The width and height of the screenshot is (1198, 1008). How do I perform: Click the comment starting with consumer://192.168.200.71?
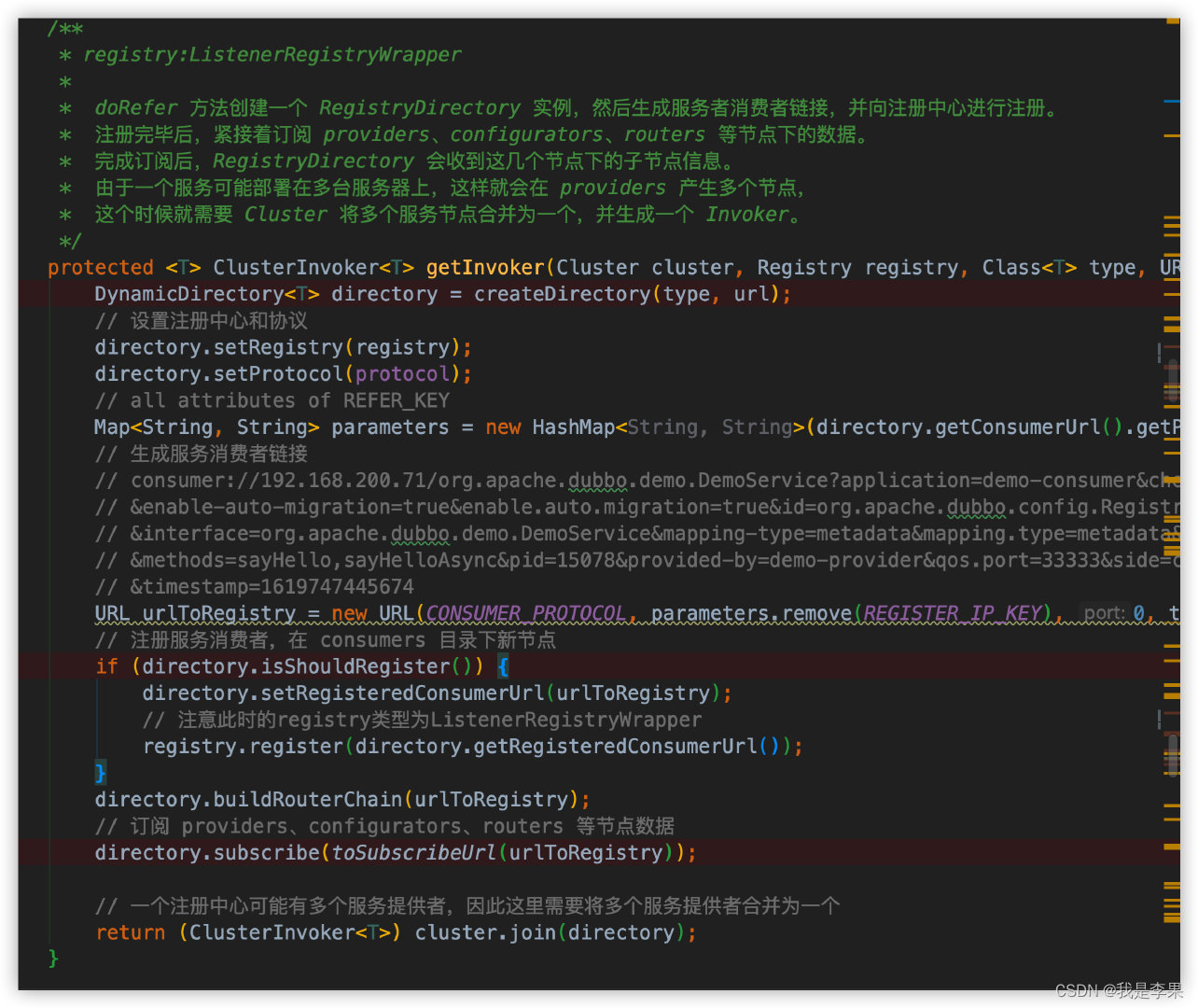click(637, 481)
